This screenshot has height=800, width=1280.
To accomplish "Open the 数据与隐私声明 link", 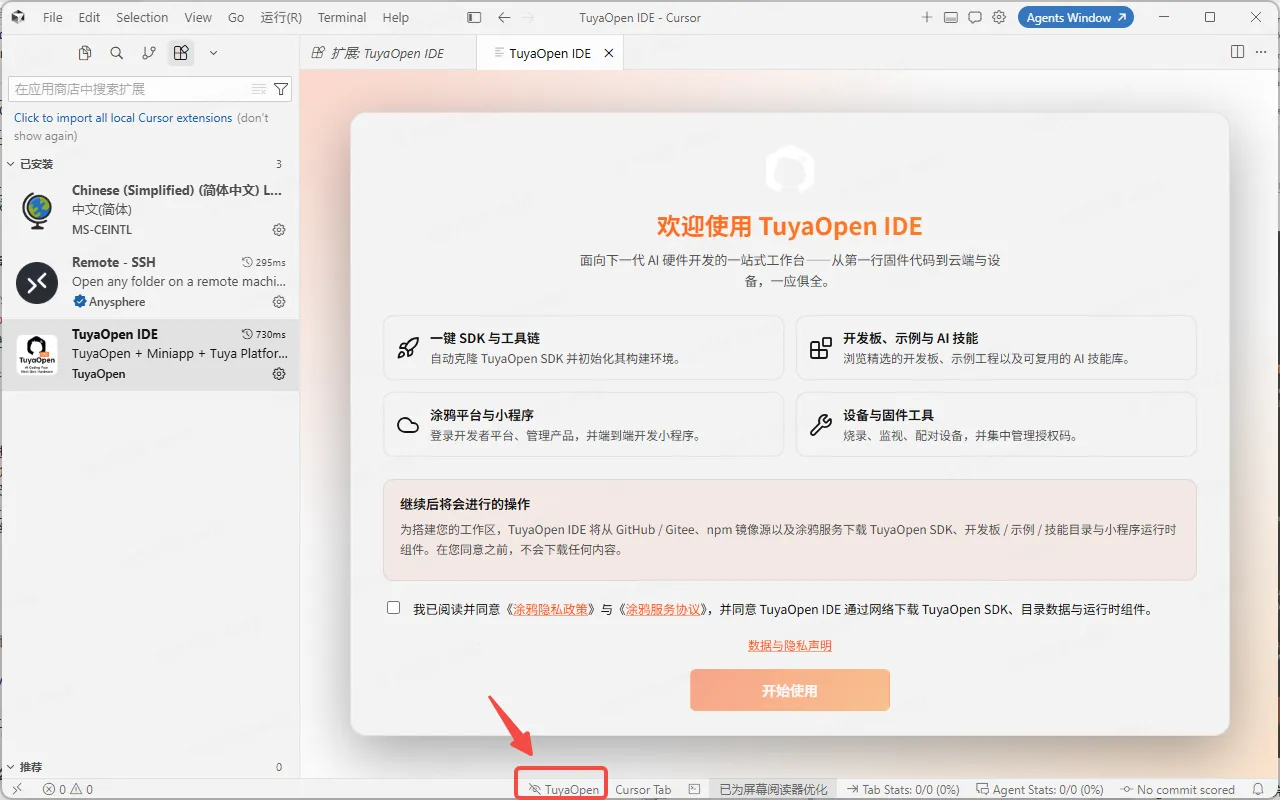I will pyautogui.click(x=790, y=646).
